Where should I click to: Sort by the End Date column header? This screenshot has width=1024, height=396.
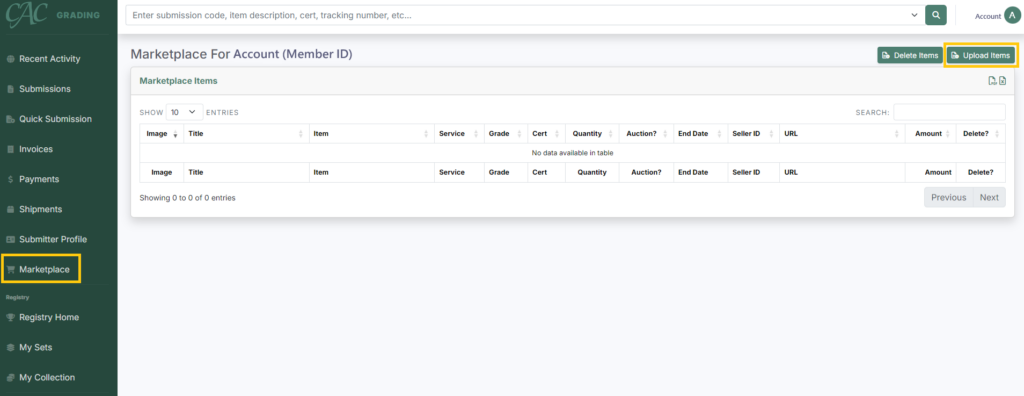coord(700,133)
